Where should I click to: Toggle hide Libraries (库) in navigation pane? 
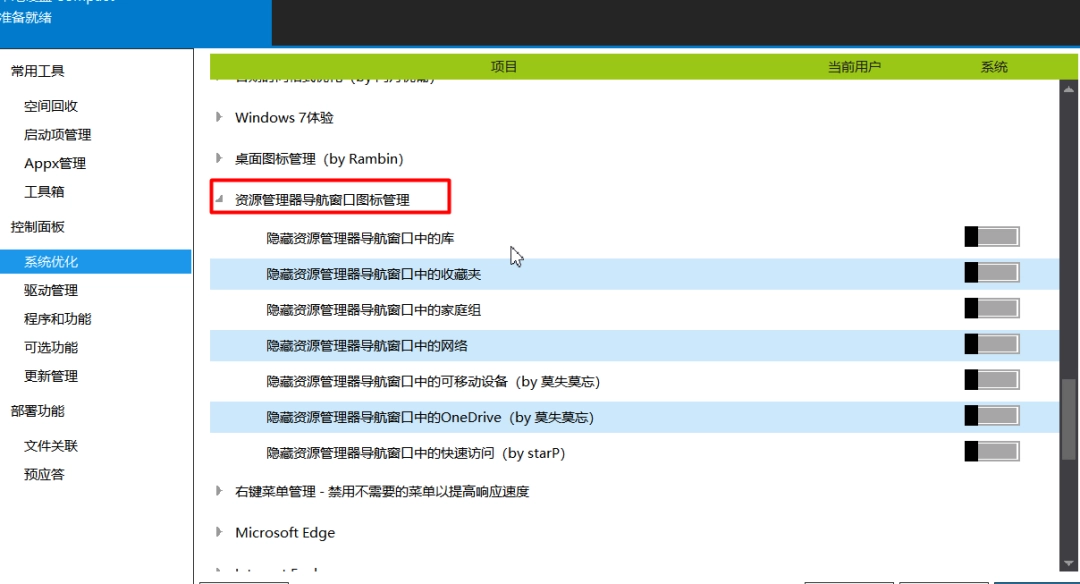992,237
